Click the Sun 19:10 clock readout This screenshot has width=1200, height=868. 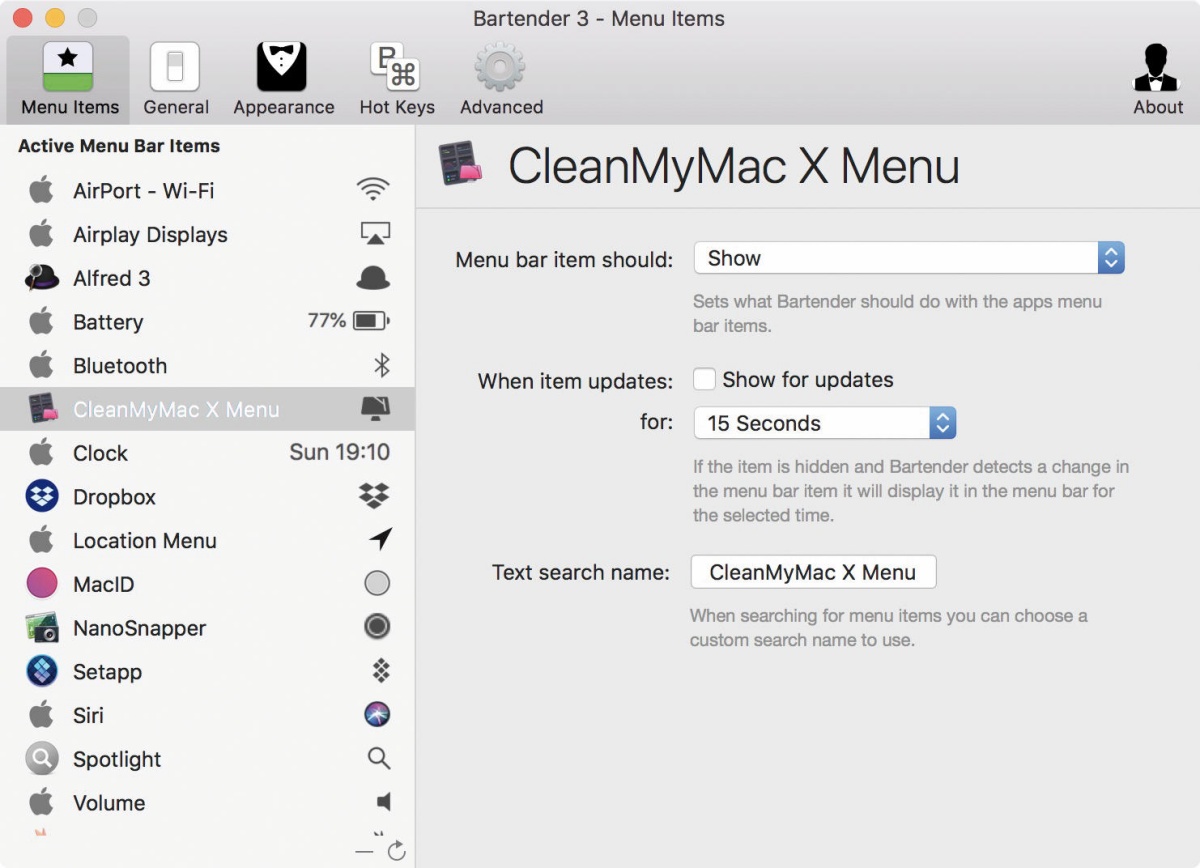tap(339, 452)
